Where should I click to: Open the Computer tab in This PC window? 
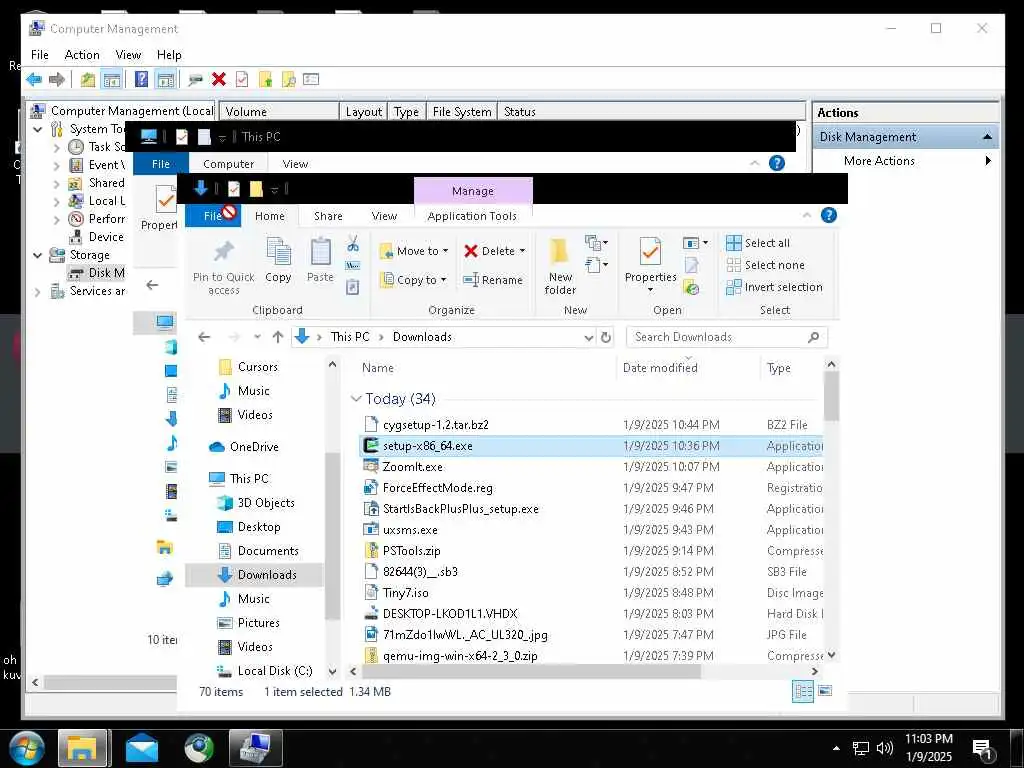pyautogui.click(x=228, y=164)
